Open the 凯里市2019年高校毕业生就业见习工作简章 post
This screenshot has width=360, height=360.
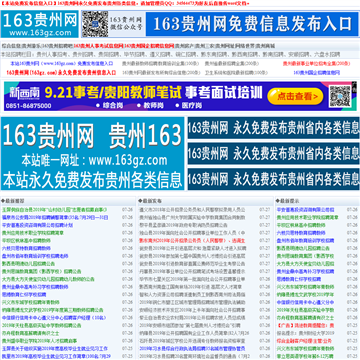coord(56,356)
